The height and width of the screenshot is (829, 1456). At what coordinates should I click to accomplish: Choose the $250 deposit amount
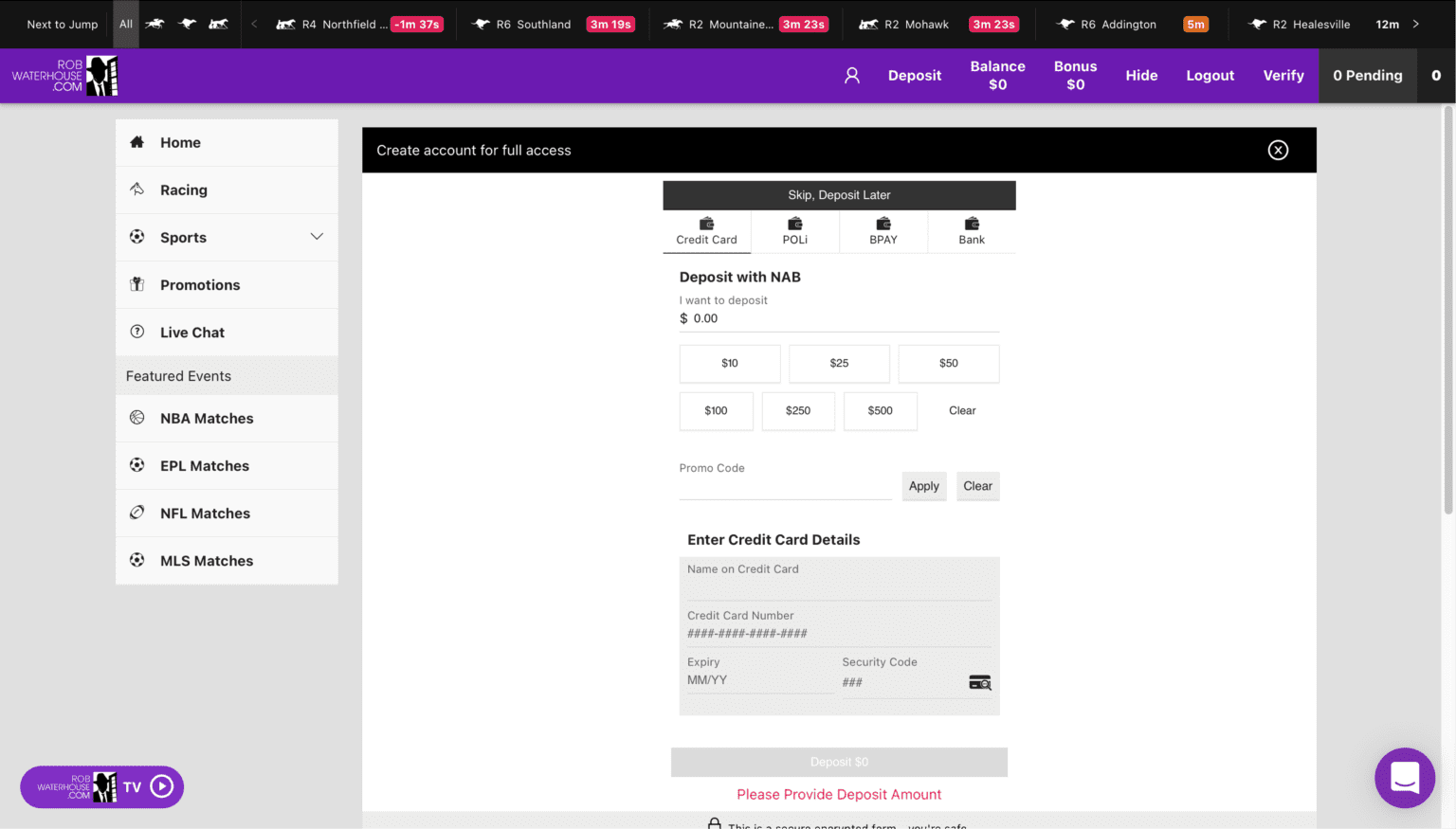pyautogui.click(x=798, y=411)
